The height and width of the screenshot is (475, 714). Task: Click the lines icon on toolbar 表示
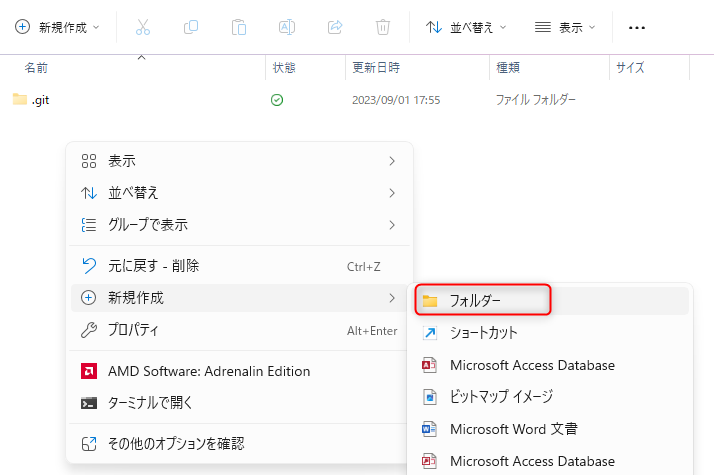coord(542,27)
